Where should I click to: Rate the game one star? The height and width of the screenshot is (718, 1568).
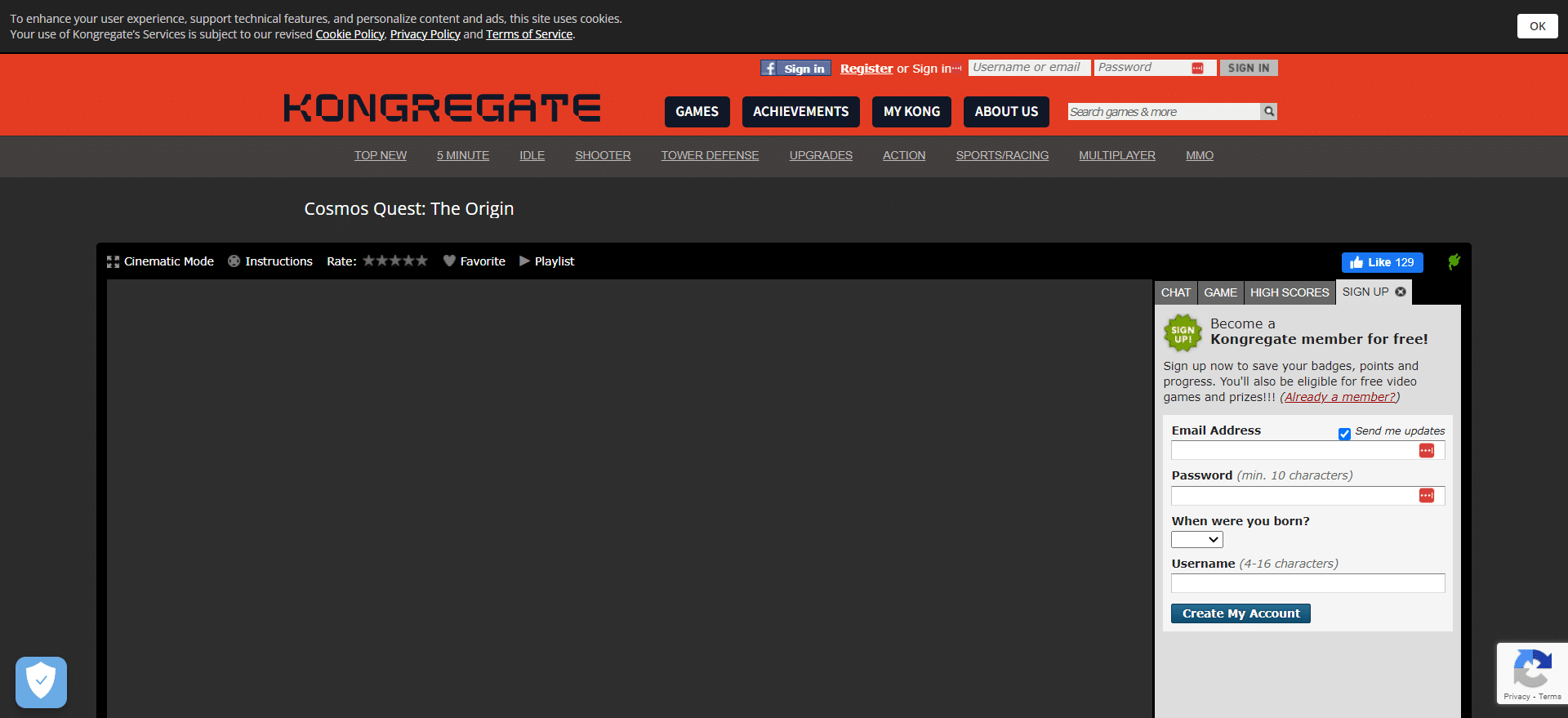coord(369,261)
